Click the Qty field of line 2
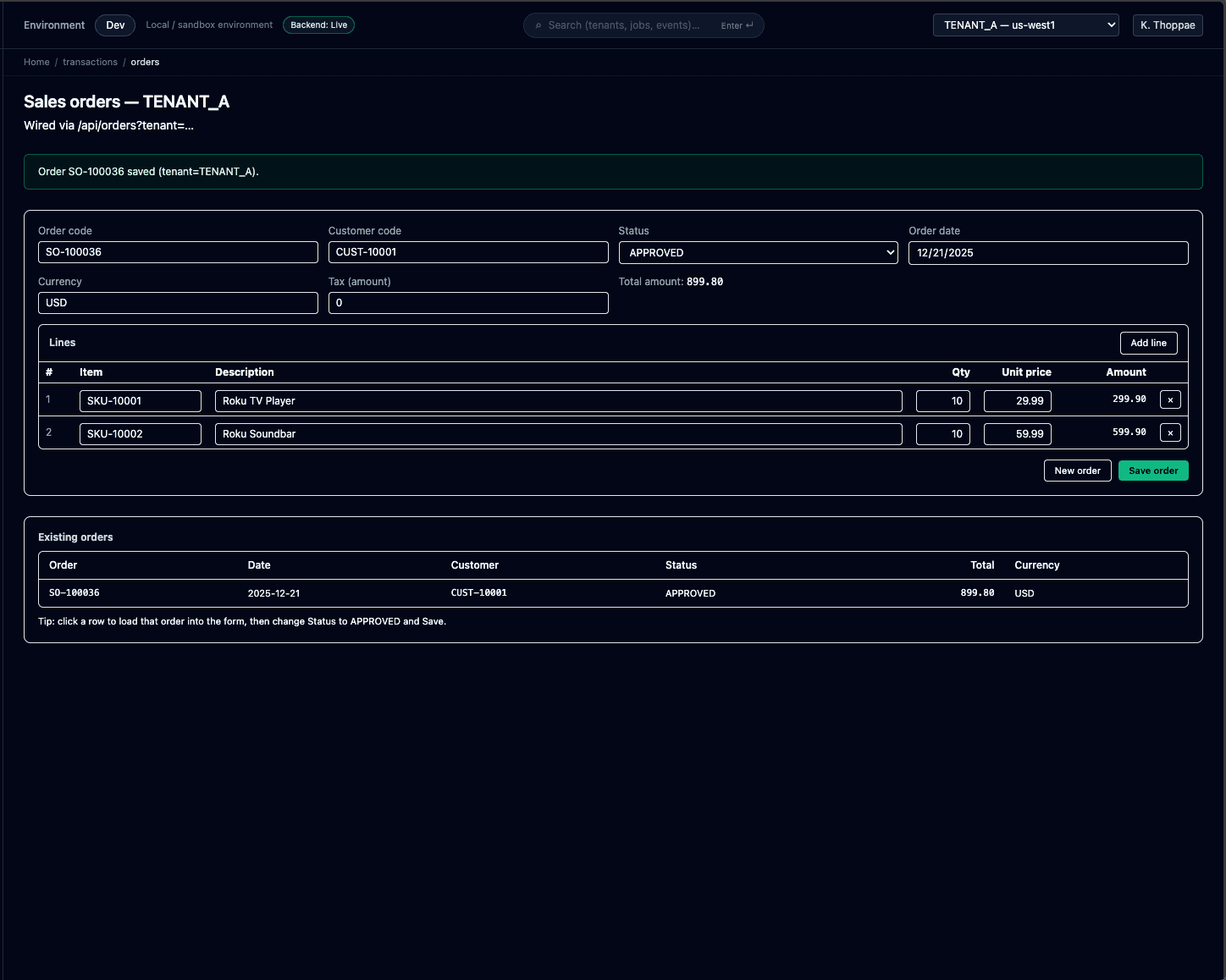The height and width of the screenshot is (980, 1226). click(942, 434)
